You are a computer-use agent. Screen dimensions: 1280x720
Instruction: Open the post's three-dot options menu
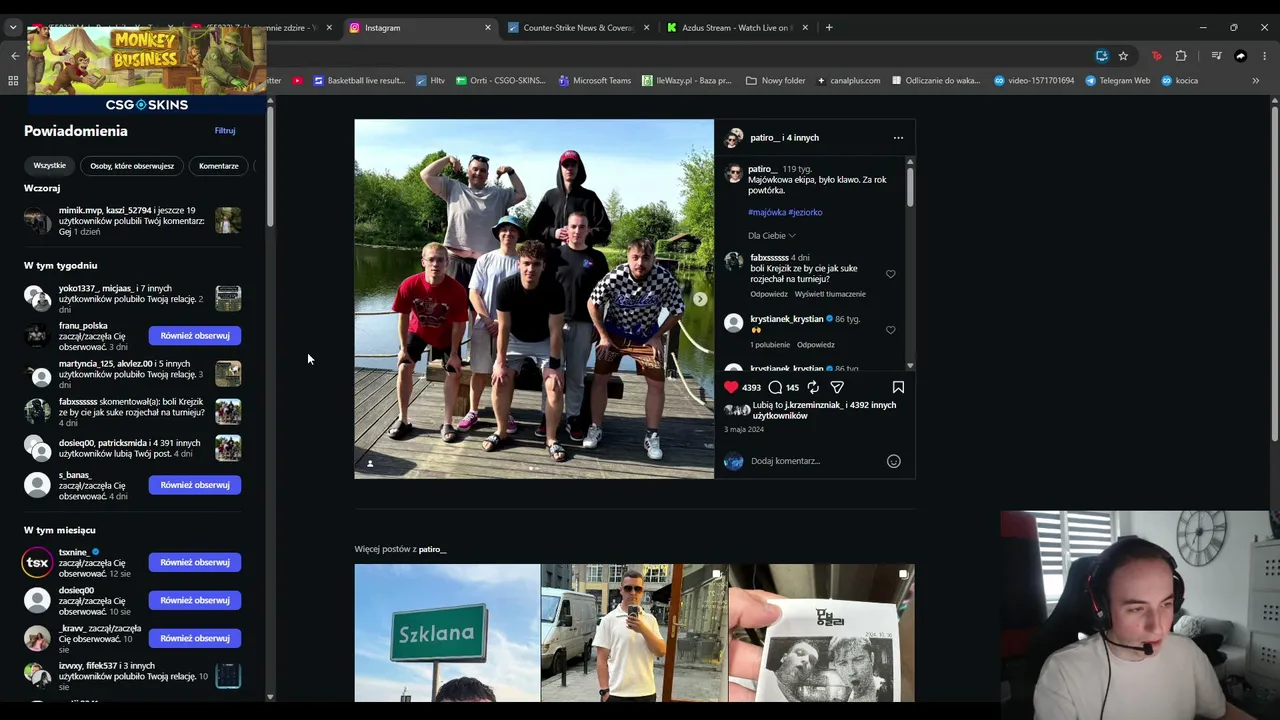pos(898,138)
